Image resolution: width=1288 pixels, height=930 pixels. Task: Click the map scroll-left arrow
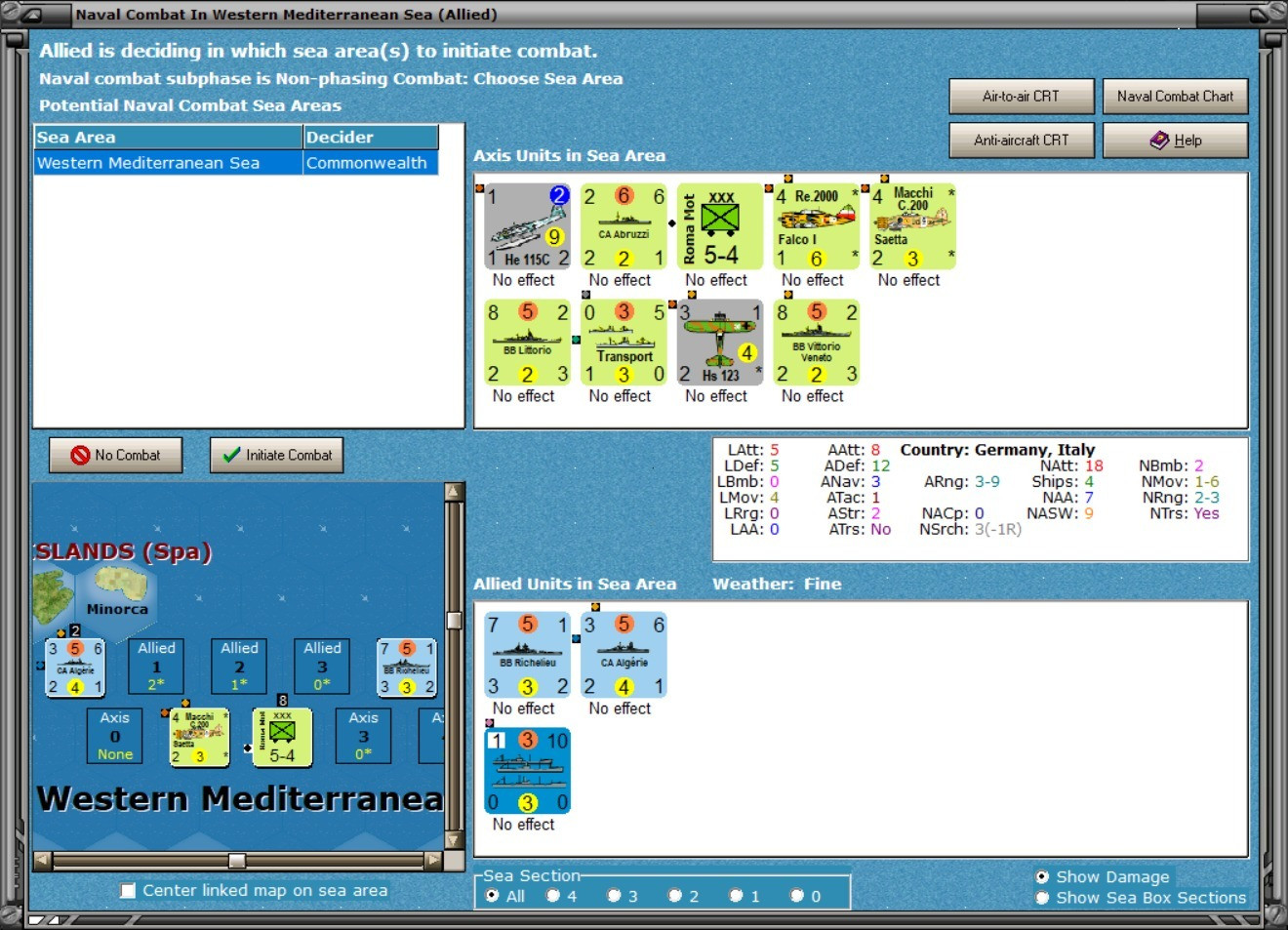(43, 860)
